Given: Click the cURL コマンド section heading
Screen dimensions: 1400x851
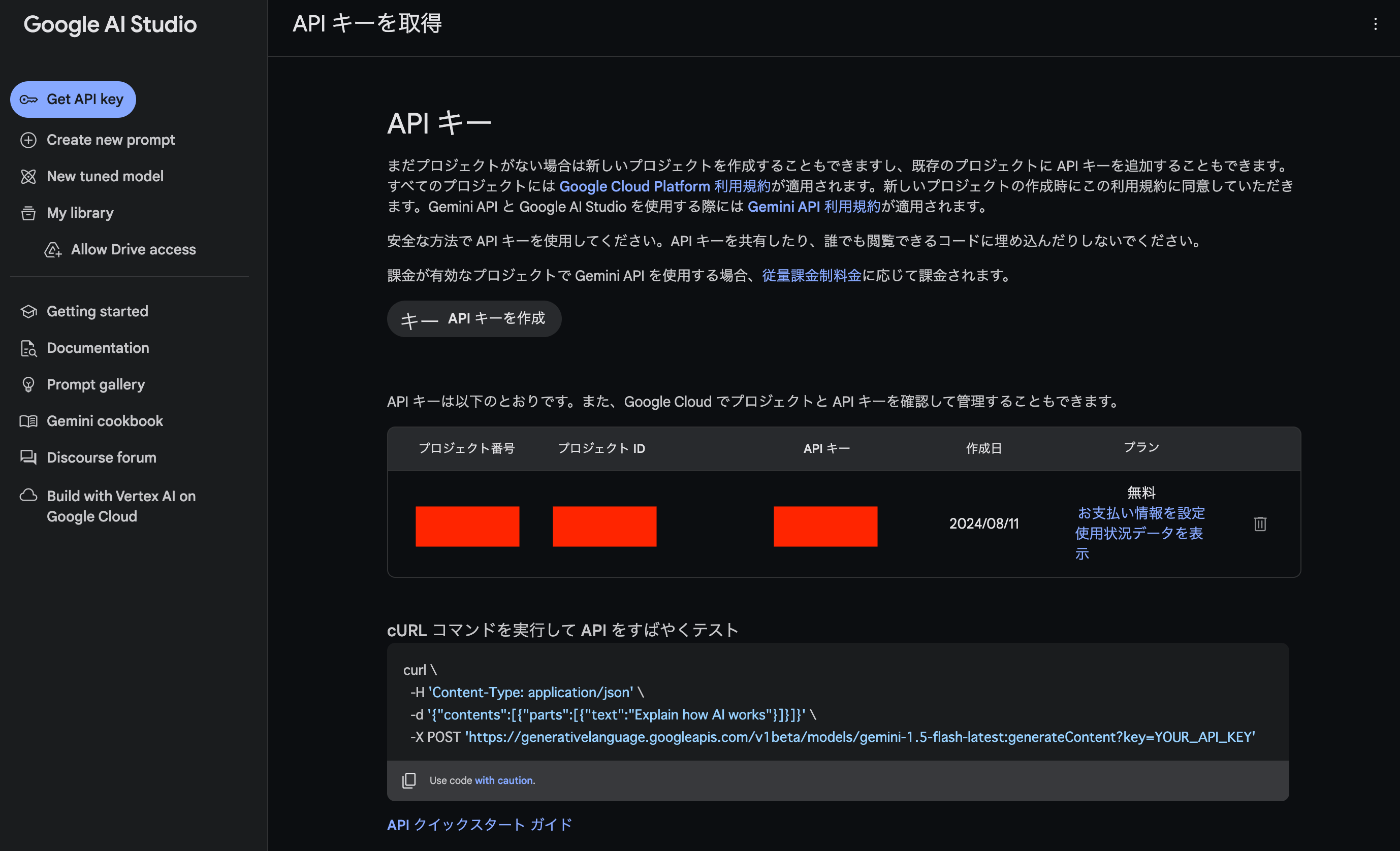Looking at the screenshot, I should click(563, 630).
